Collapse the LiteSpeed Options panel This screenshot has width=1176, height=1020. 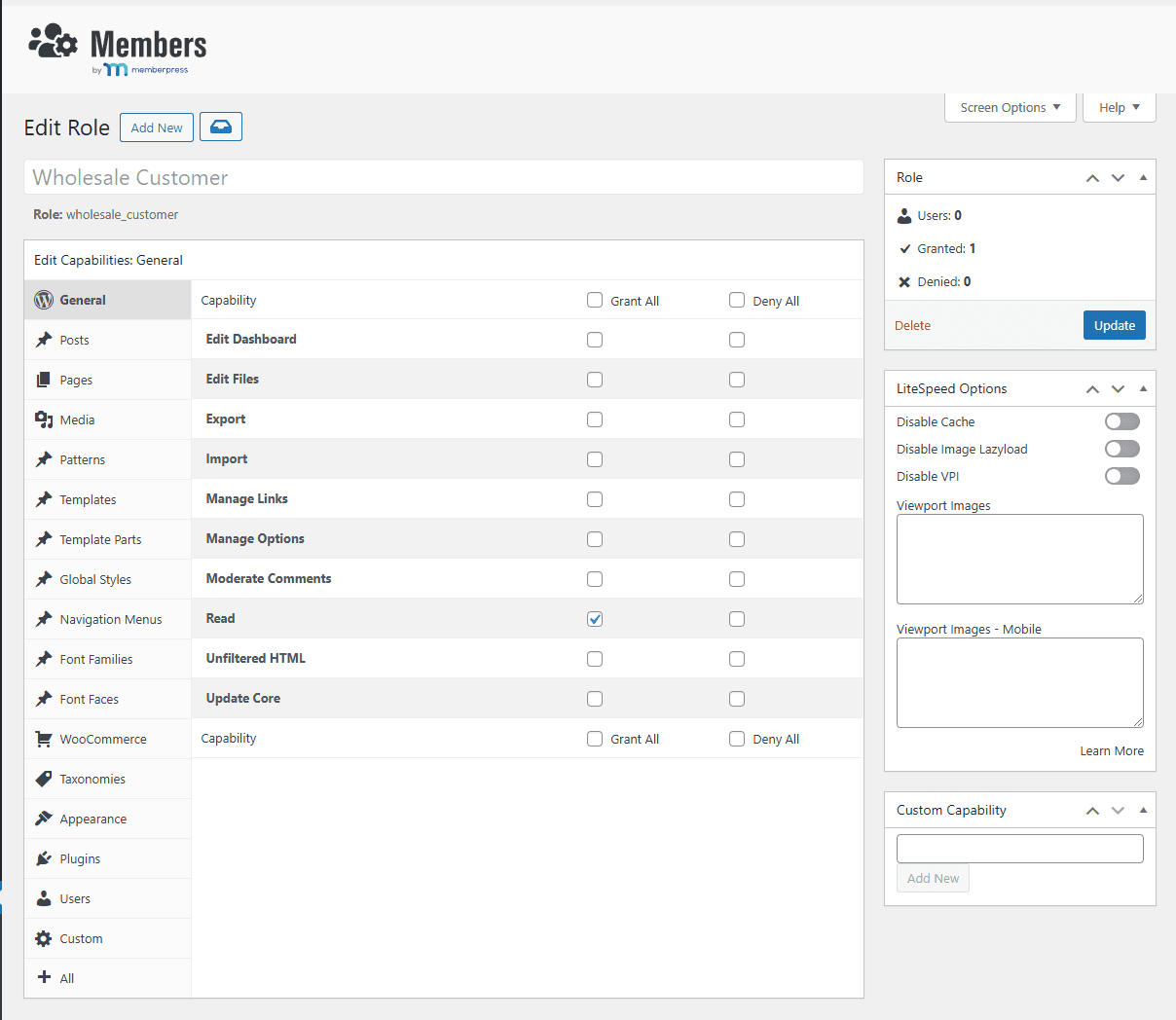(1143, 388)
